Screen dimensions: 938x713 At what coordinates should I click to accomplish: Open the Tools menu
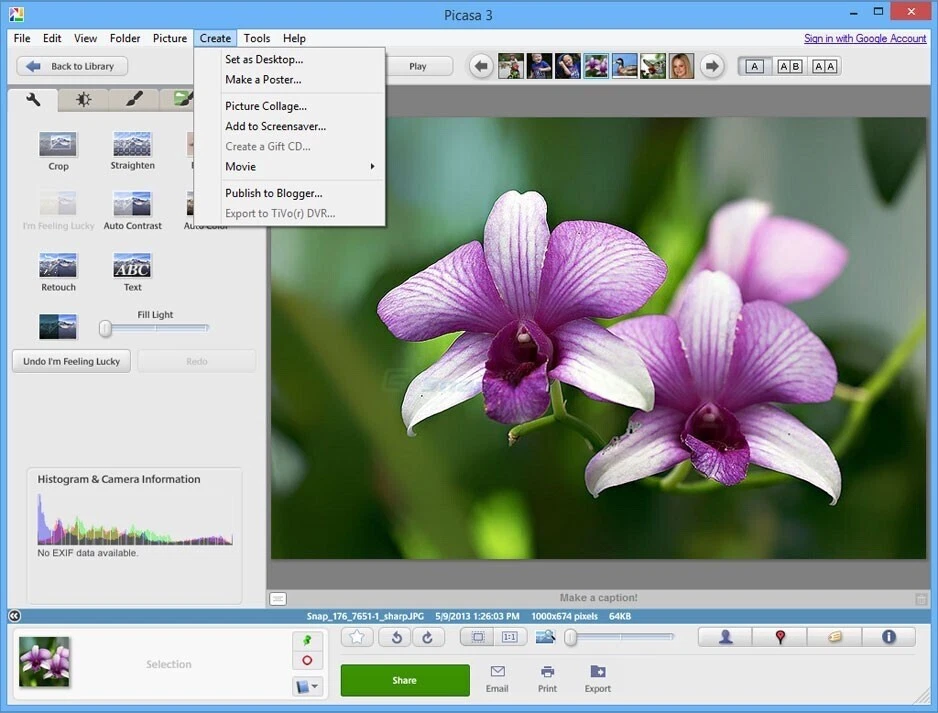(x=257, y=38)
